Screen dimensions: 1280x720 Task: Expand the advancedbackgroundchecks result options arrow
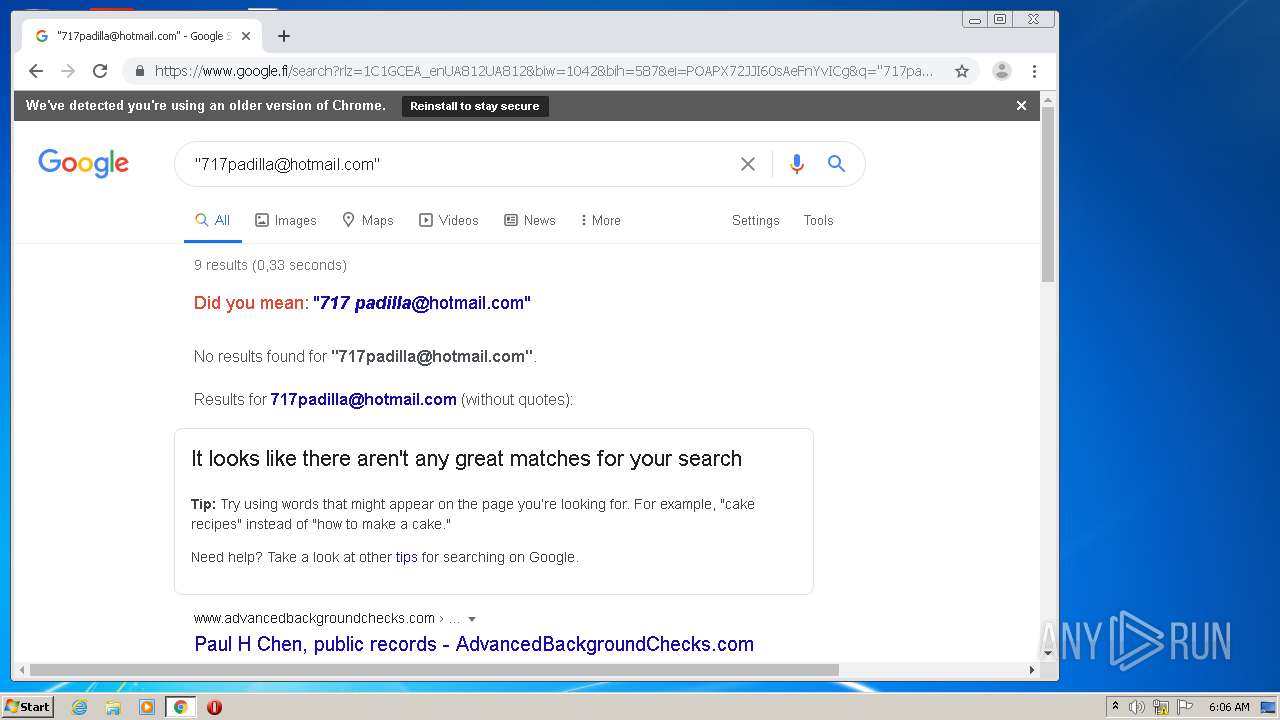[472, 619]
